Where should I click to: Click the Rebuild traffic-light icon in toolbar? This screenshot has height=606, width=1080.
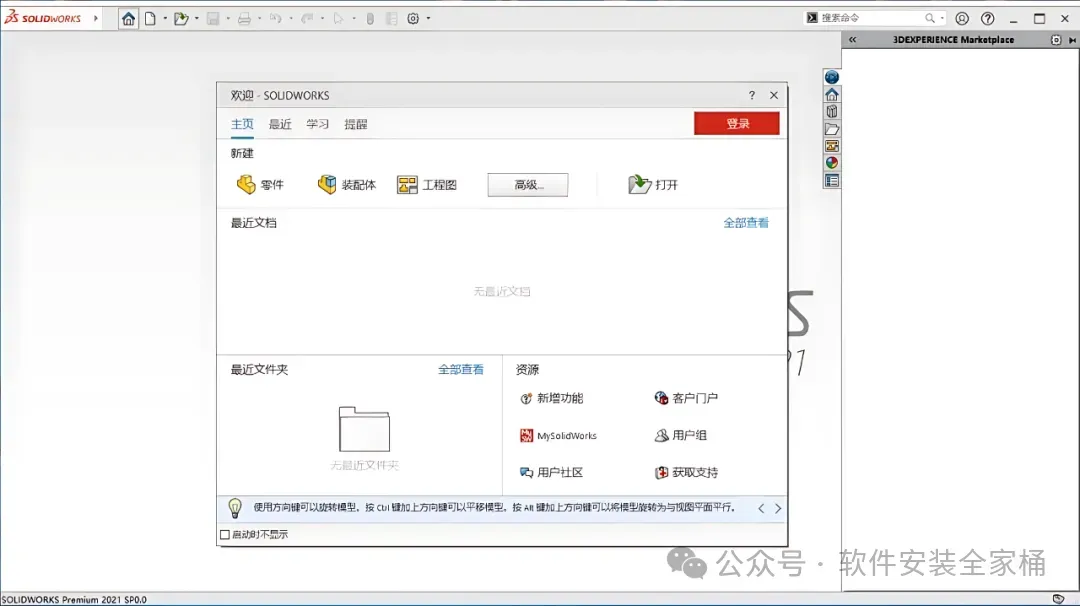click(370, 19)
